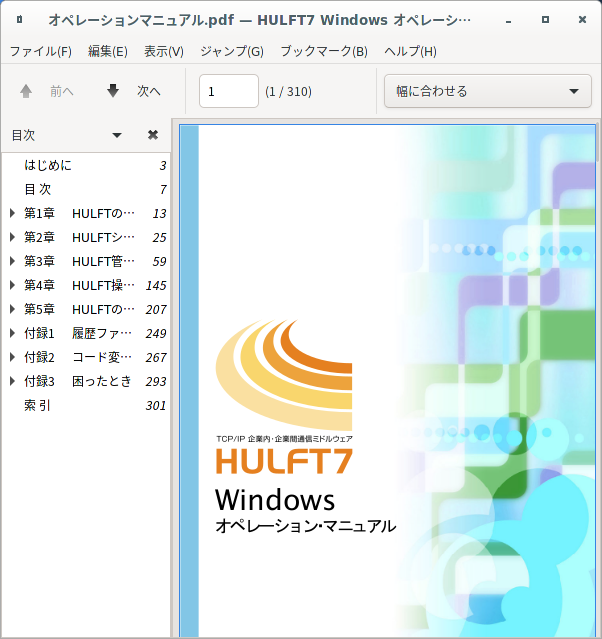Viewport: 602px width, 639px height.
Task: Expand the 第5章 tree entry
Action: click(x=12, y=309)
